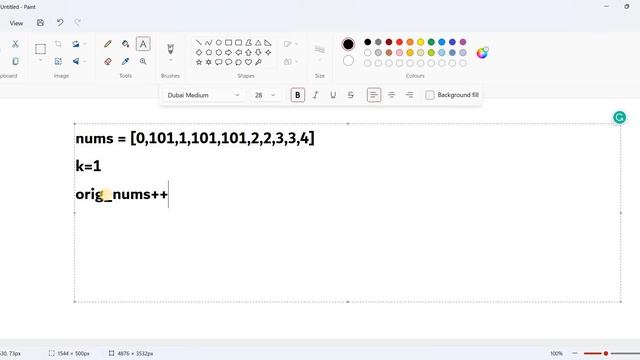640x360 pixels.
Task: Open the Dubai Medium font dropdown
Action: (x=203, y=95)
